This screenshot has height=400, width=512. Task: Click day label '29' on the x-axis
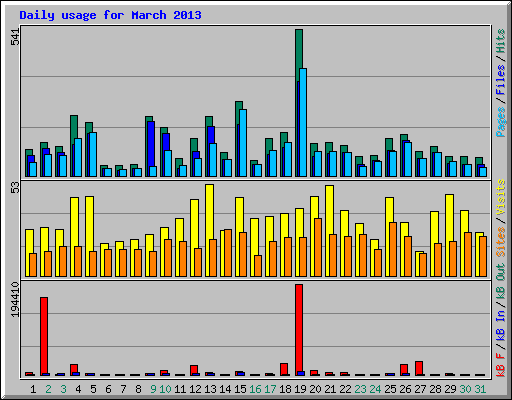point(450,389)
